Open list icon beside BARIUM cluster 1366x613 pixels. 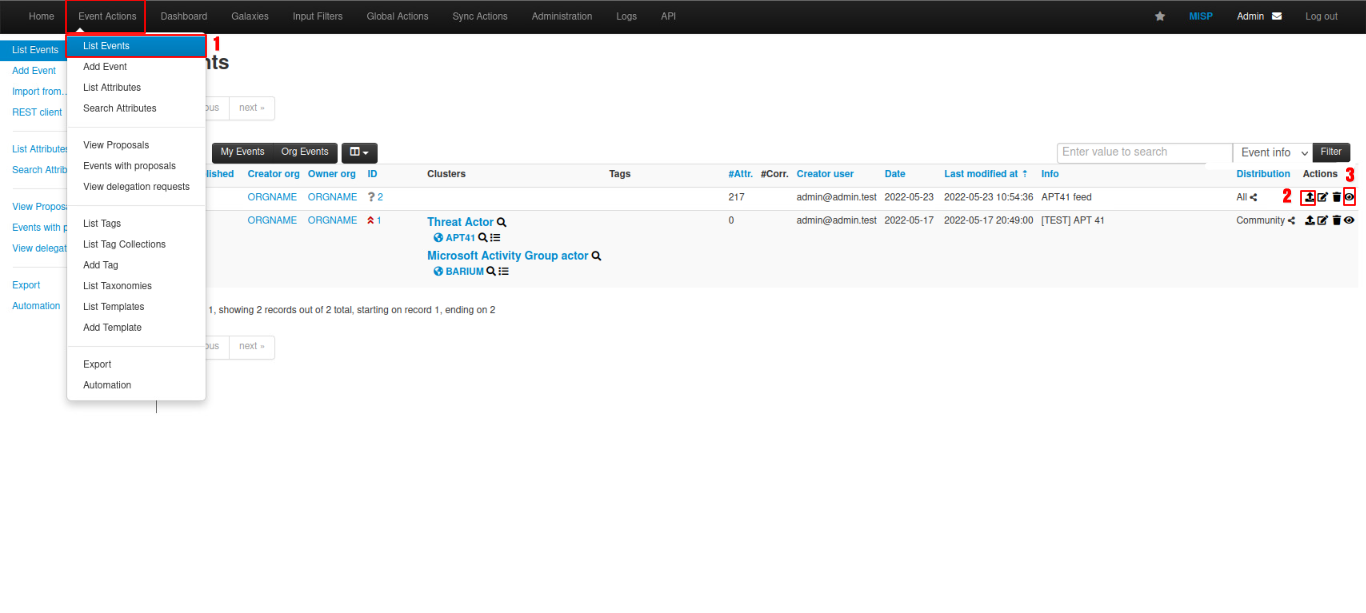pyautogui.click(x=504, y=271)
